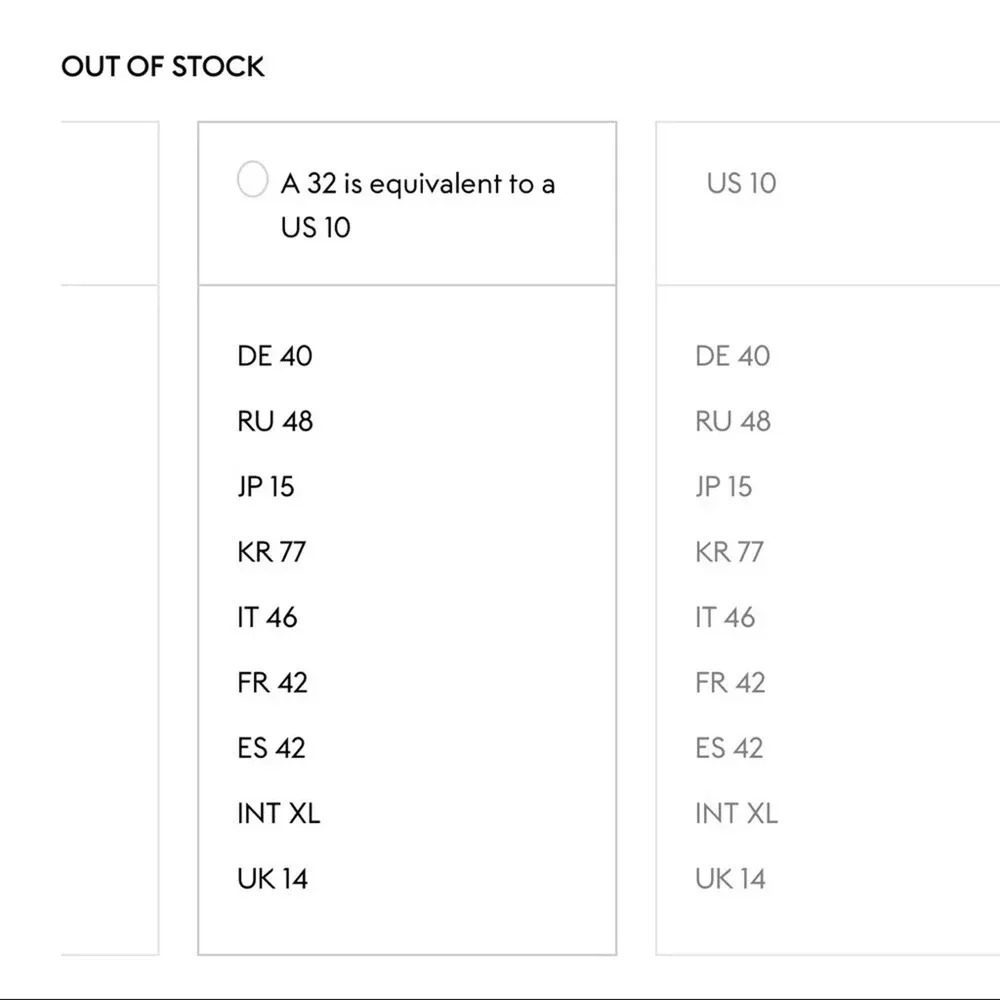1000x1000 pixels.
Task: Click UK 14 in the middle card
Action: click(x=272, y=879)
